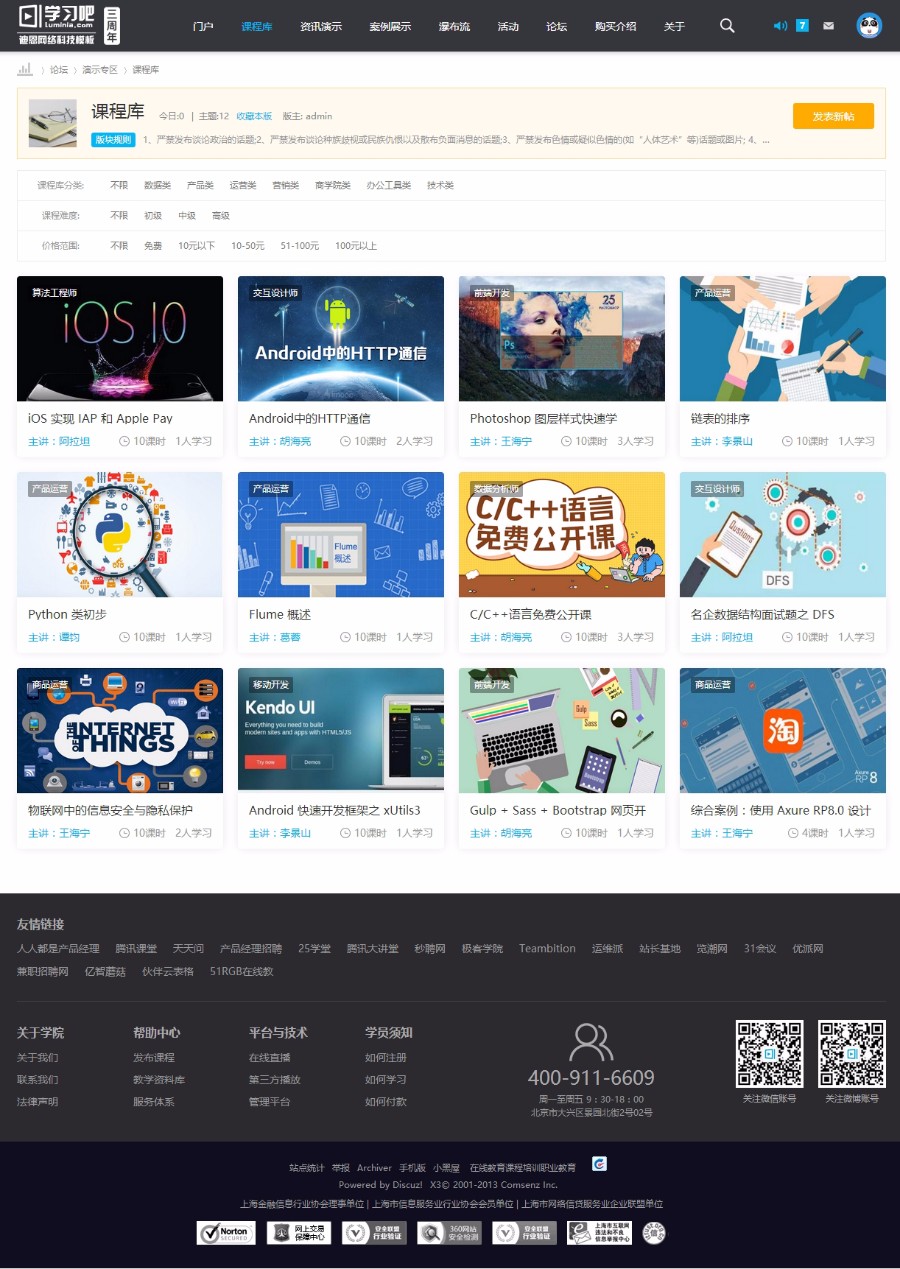Click the bar chart breadcrumb home icon
Viewport: 900px width, 1269px height.
pos(25,70)
